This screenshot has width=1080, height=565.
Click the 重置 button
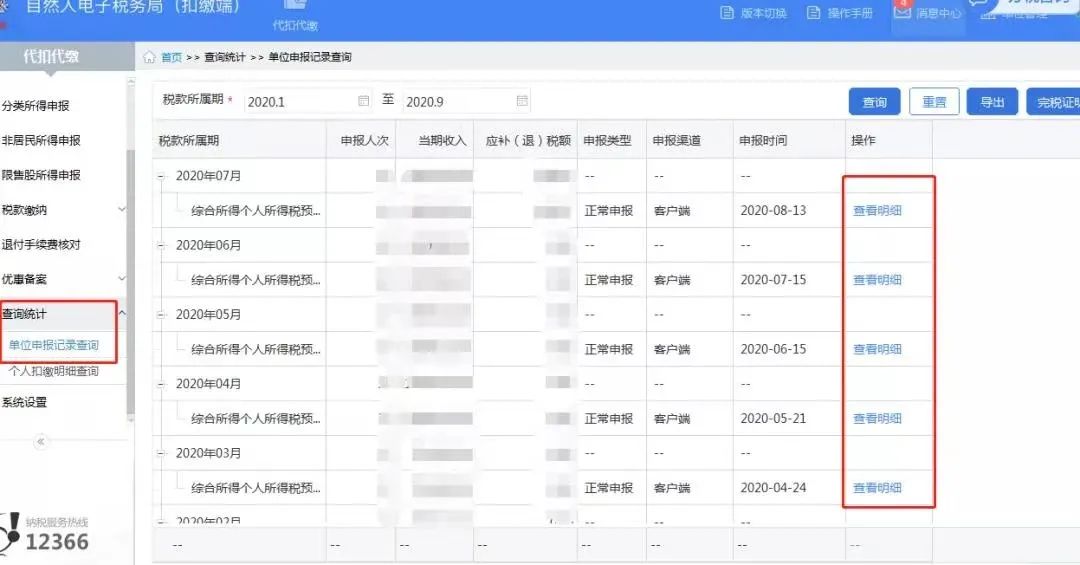(934, 102)
